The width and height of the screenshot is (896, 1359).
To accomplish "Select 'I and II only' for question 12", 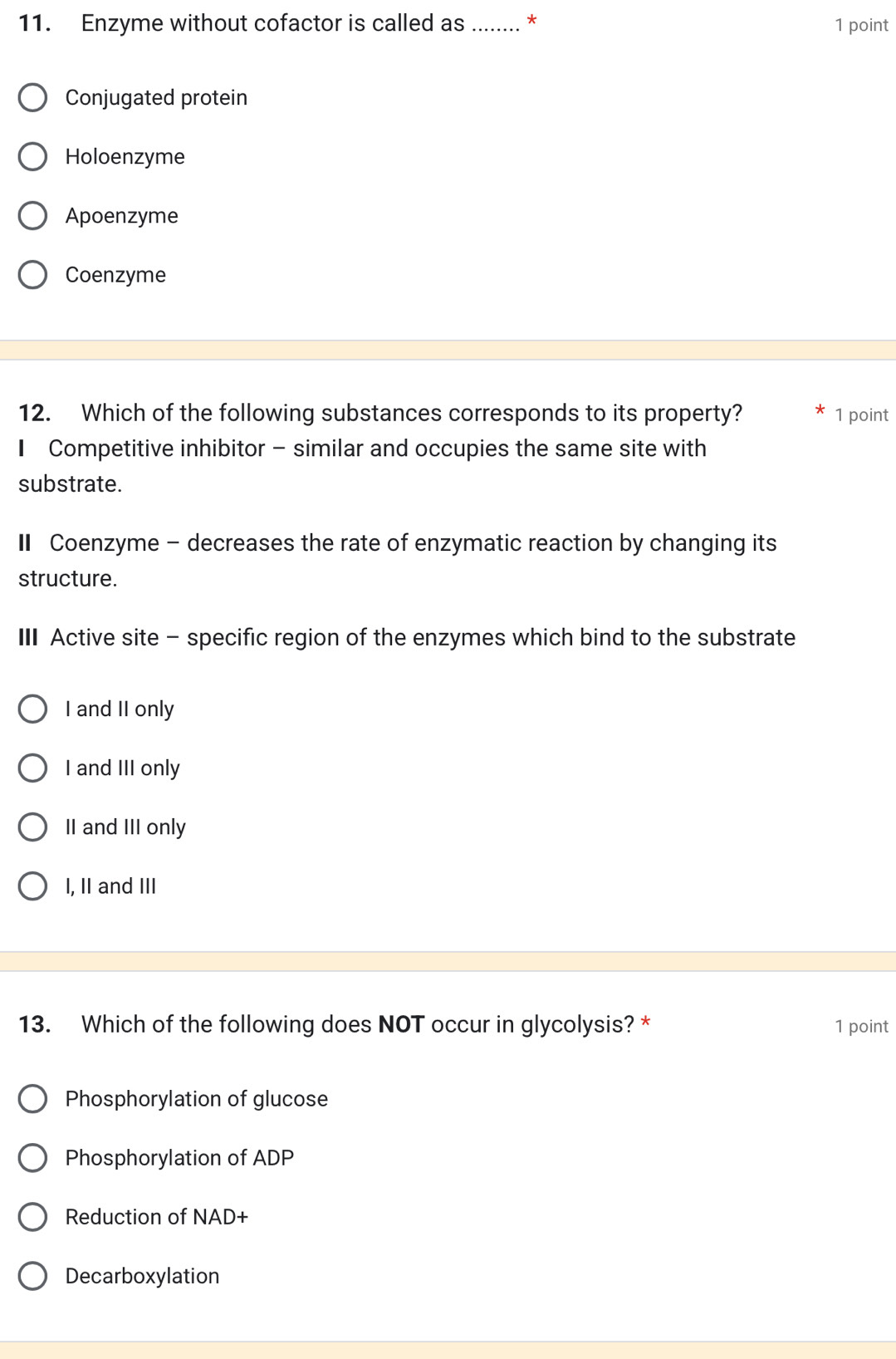I will pos(33,709).
